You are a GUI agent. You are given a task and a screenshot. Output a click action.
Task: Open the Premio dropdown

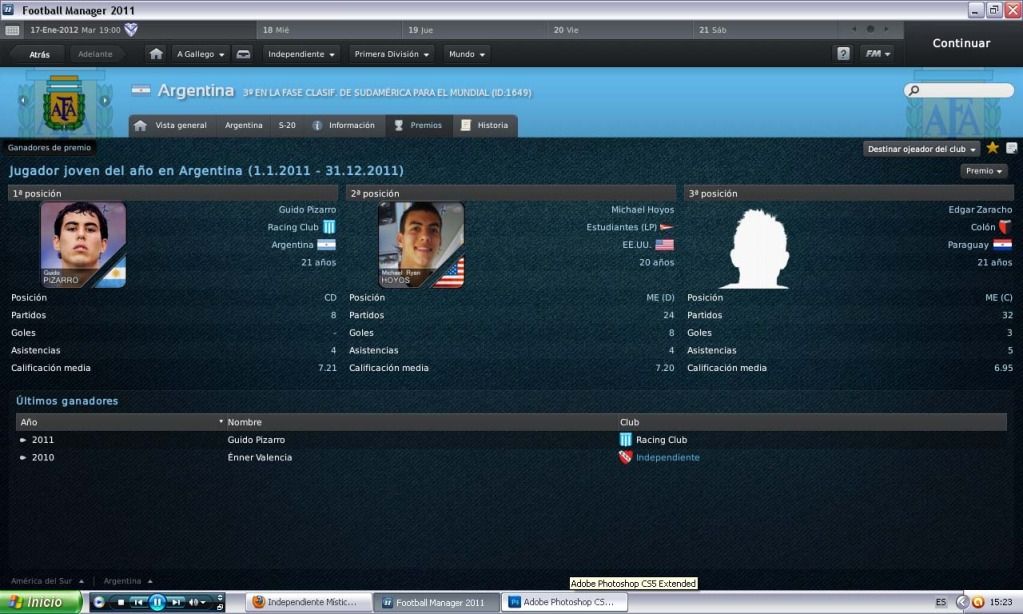[x=984, y=171]
